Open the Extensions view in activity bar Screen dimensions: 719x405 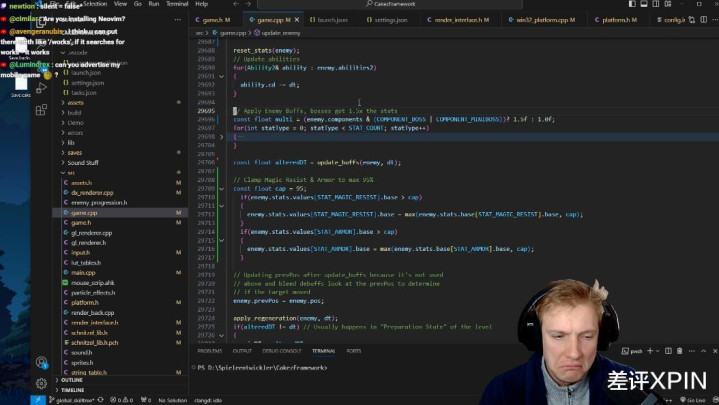(x=41, y=109)
